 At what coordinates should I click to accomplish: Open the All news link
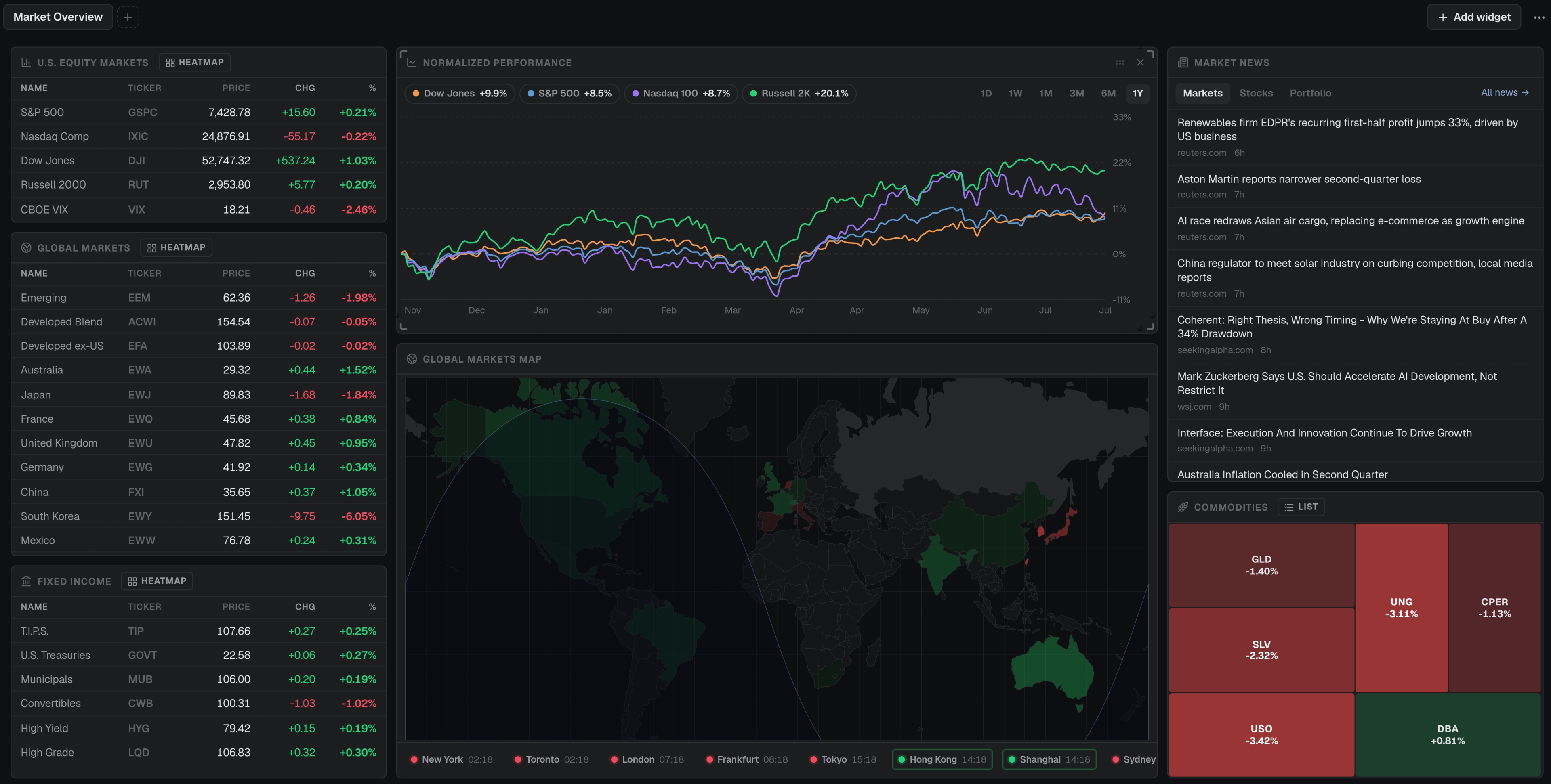click(1505, 93)
